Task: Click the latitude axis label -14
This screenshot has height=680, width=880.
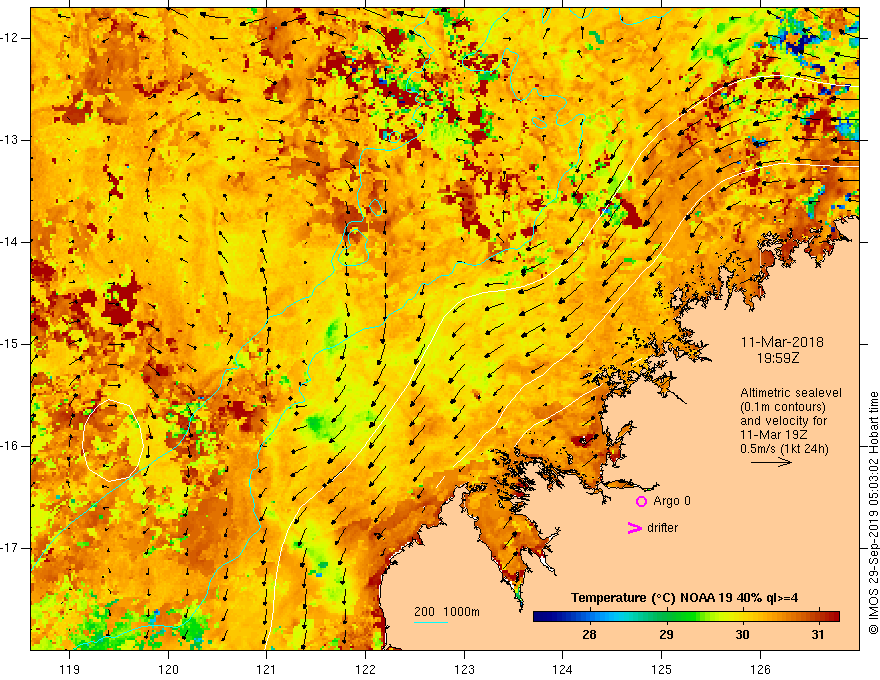Action: 10,242
